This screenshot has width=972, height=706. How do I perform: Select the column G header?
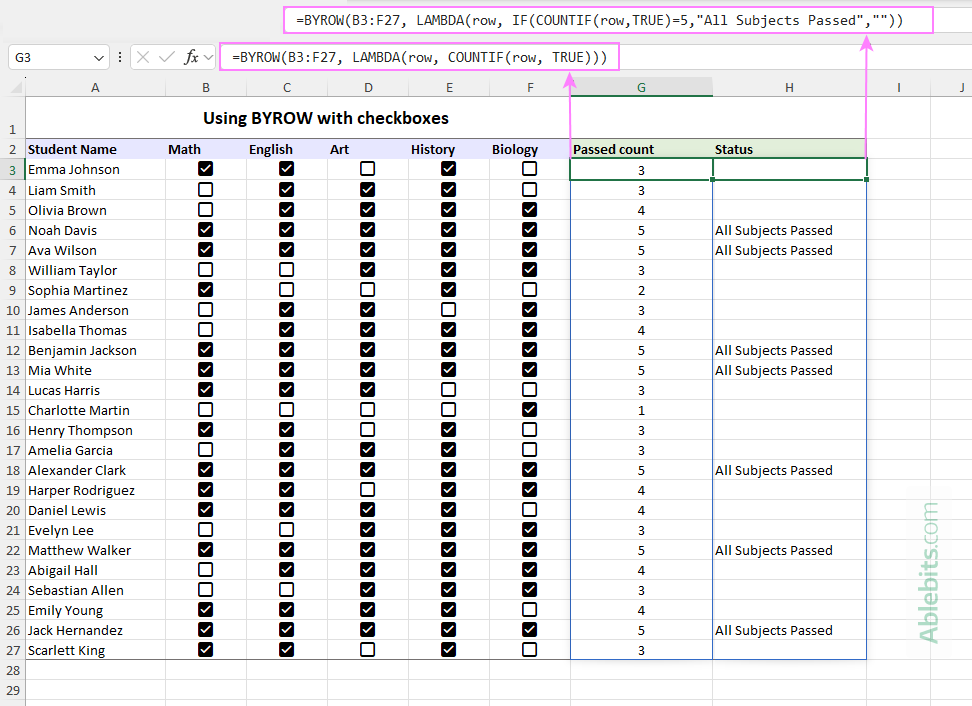(x=641, y=88)
